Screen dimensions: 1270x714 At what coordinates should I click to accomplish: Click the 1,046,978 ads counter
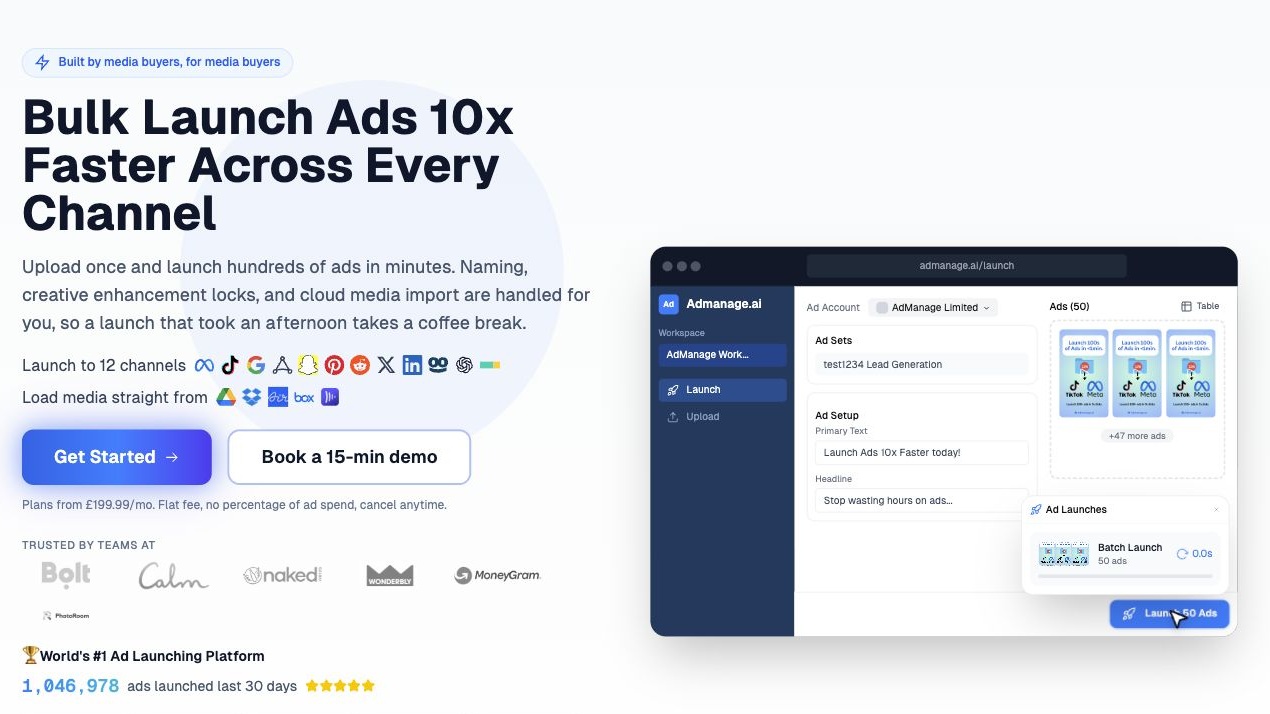(71, 686)
